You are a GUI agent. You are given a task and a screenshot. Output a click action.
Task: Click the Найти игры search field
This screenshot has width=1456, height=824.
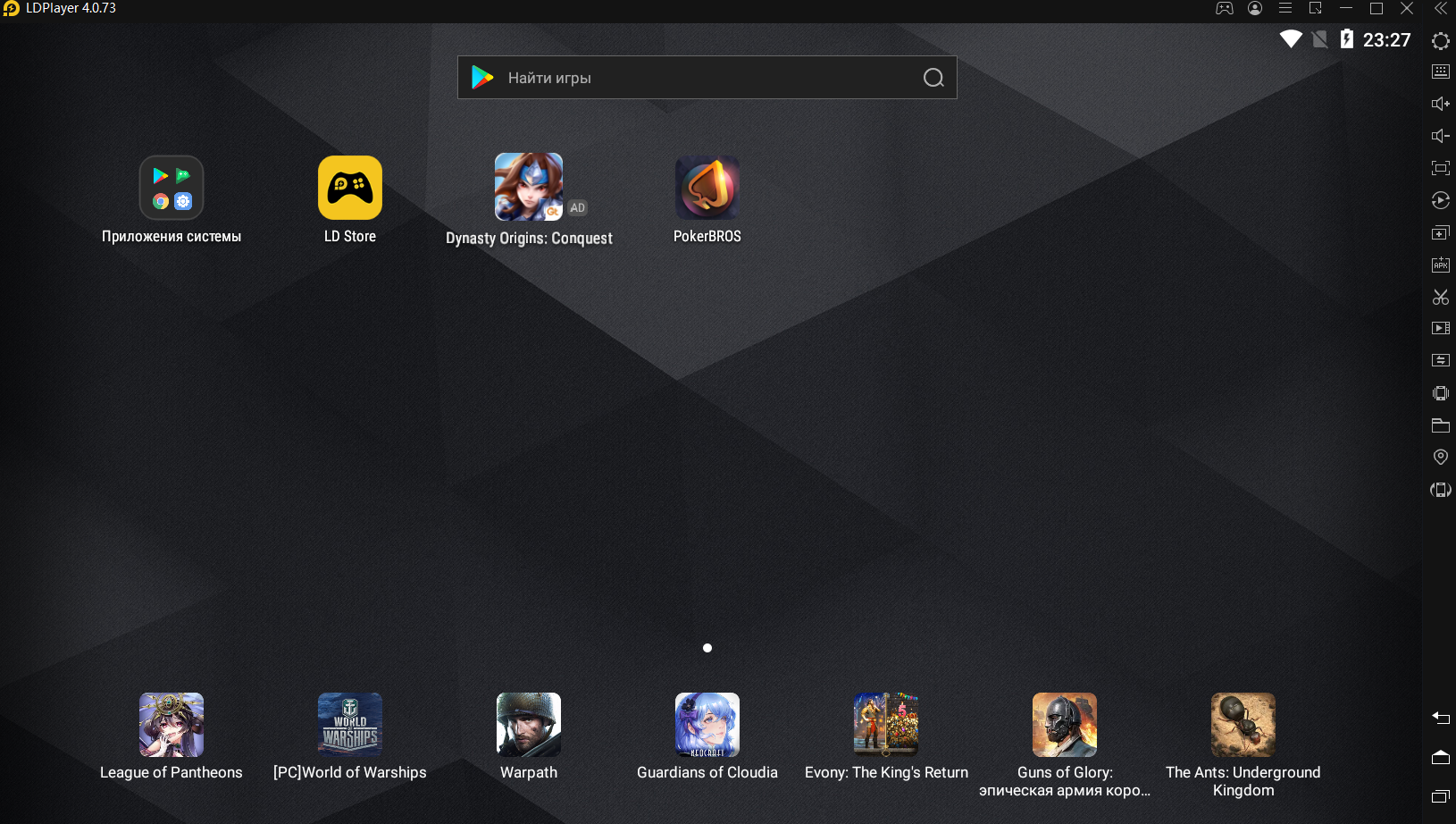707,78
